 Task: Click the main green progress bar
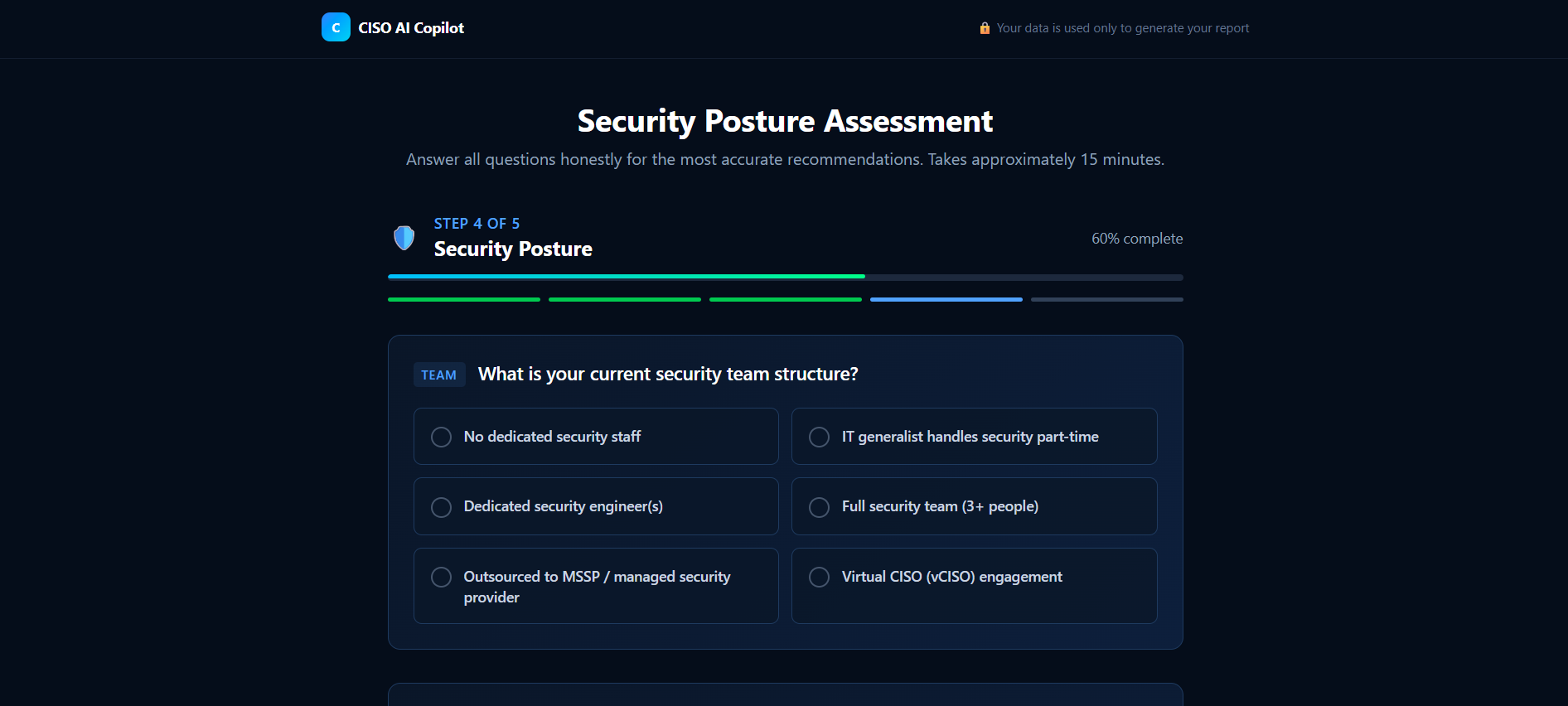point(785,277)
